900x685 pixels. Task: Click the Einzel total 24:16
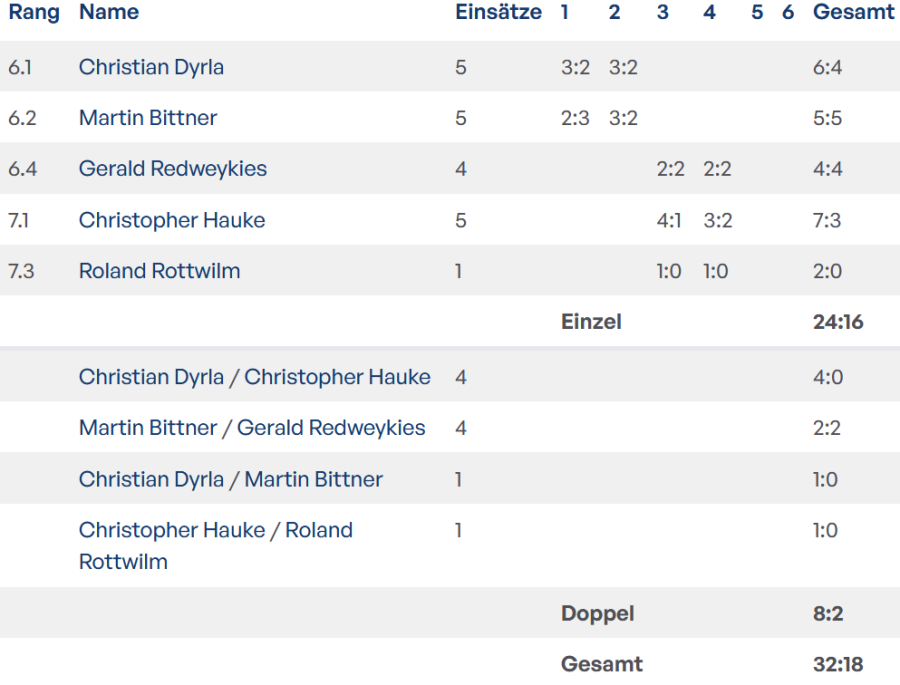point(838,322)
